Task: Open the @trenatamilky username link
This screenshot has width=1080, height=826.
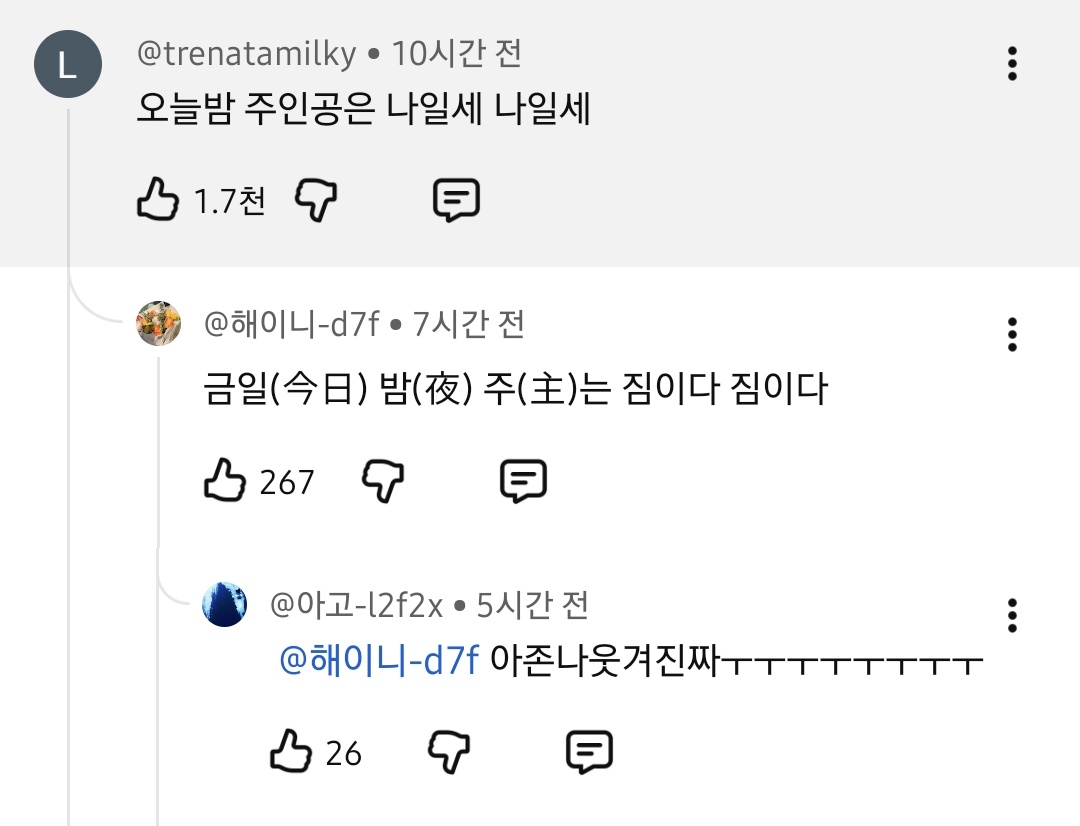Action: [x=246, y=53]
